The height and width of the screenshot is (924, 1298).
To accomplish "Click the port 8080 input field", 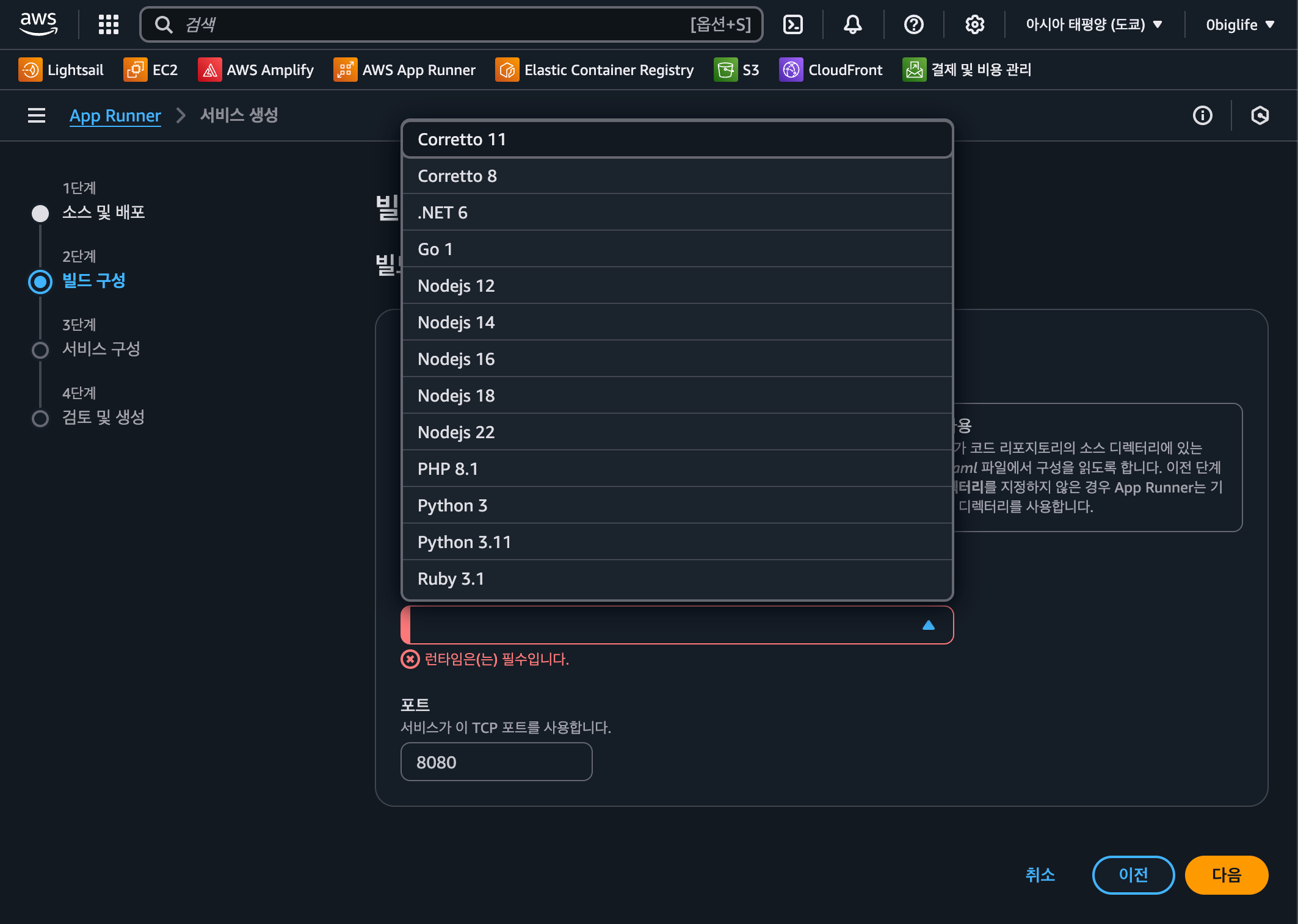I will click(x=496, y=762).
